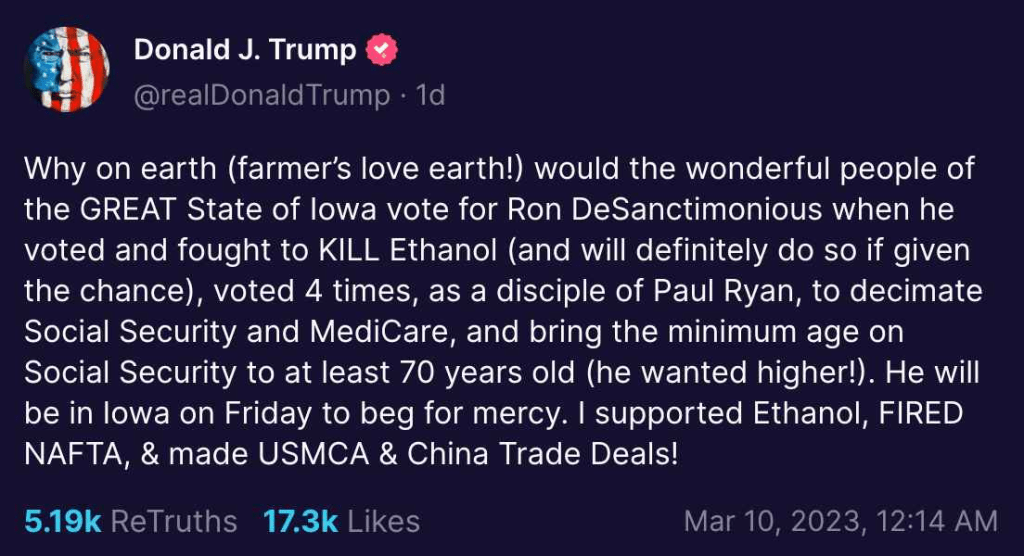
Task: Open the Donald J. Trump display name
Action: [x=245, y=50]
